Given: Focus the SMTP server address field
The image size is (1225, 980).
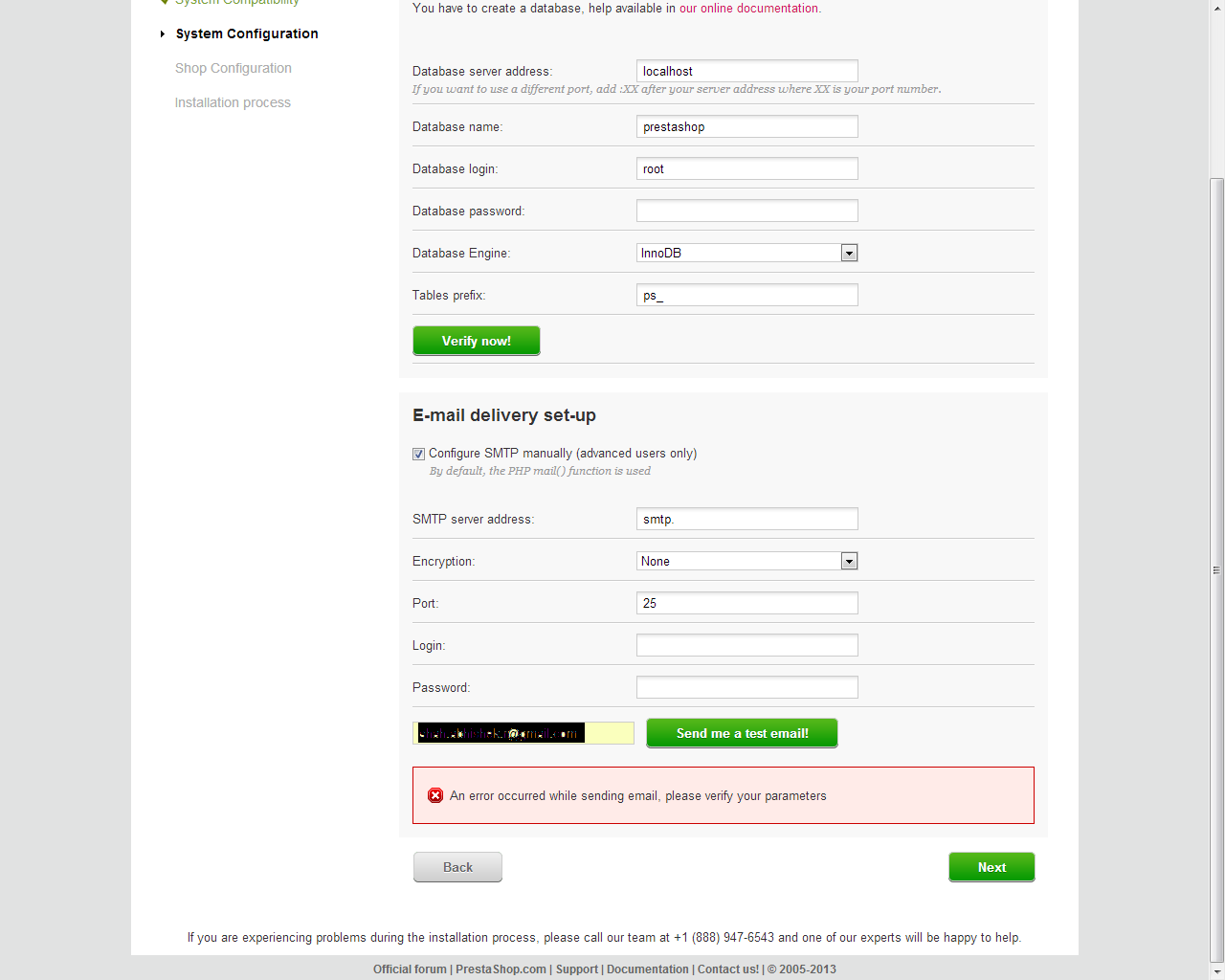Looking at the screenshot, I should tap(746, 519).
